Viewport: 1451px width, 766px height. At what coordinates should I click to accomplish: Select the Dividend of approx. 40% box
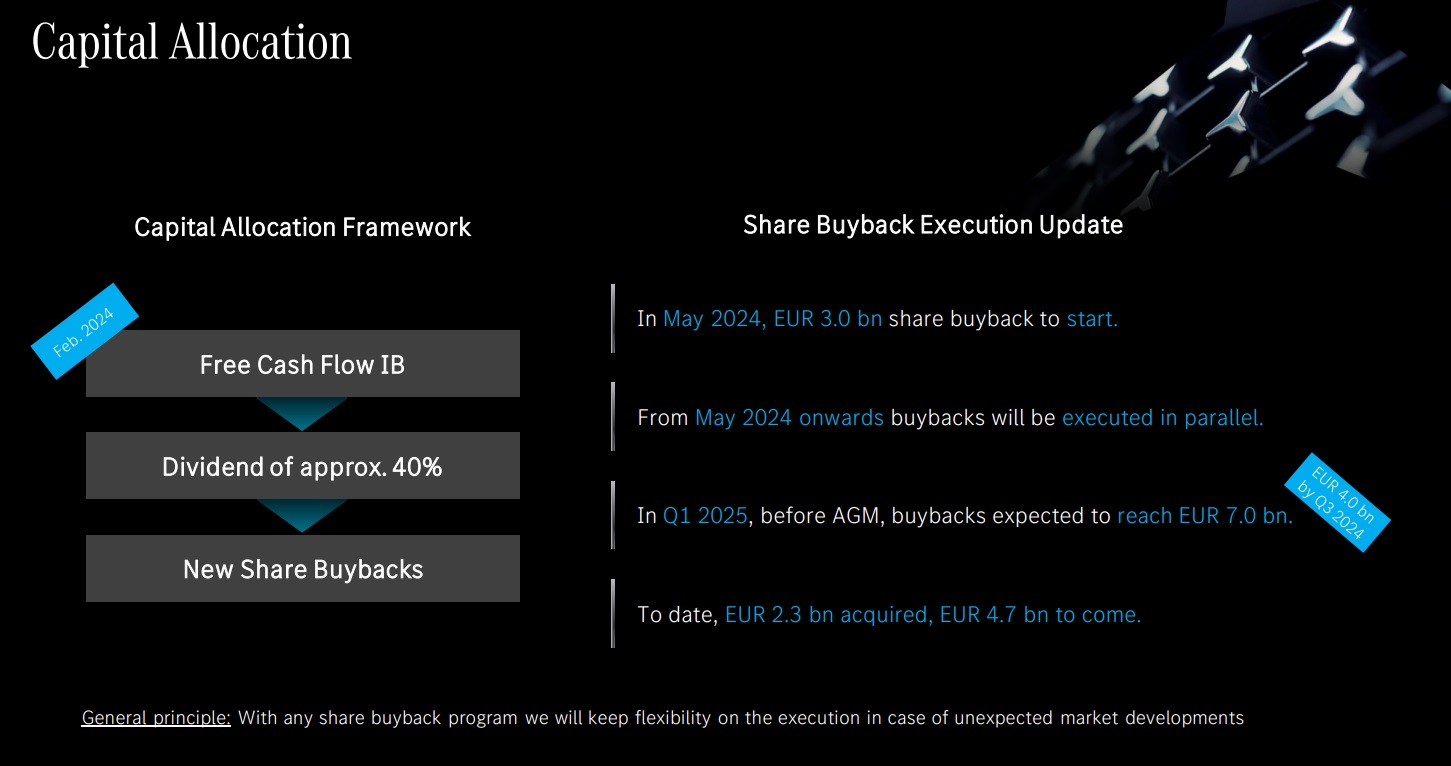tap(302, 466)
